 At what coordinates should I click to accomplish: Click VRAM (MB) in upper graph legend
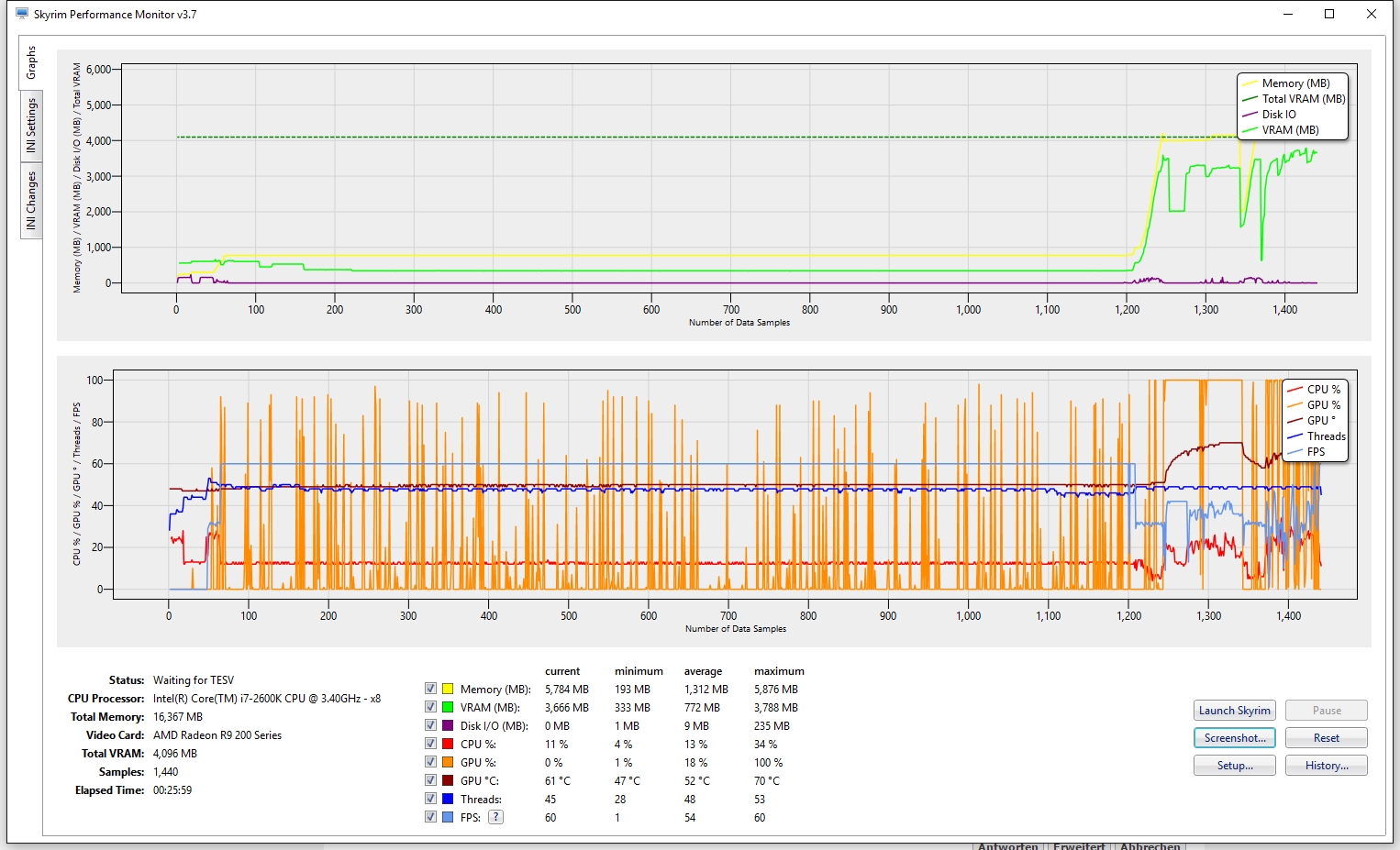[x=1290, y=130]
